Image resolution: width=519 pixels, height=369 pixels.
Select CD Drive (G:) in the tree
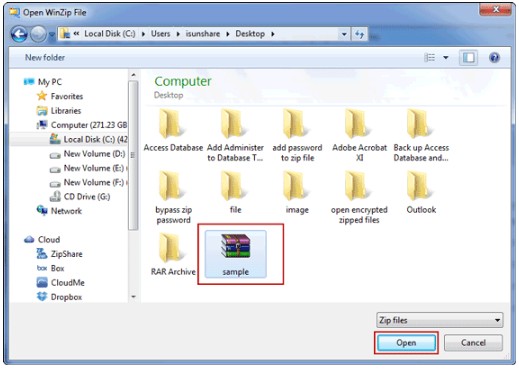(80, 196)
